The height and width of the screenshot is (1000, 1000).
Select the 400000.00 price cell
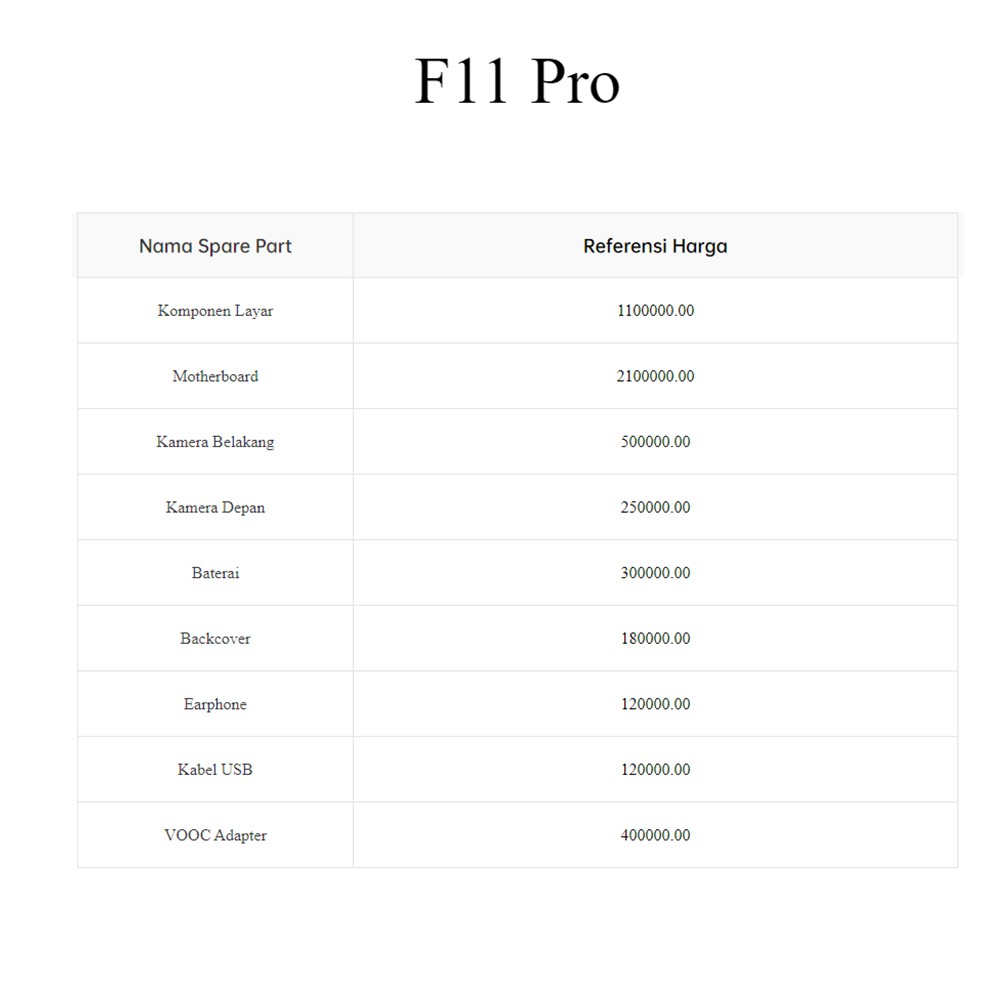point(655,836)
